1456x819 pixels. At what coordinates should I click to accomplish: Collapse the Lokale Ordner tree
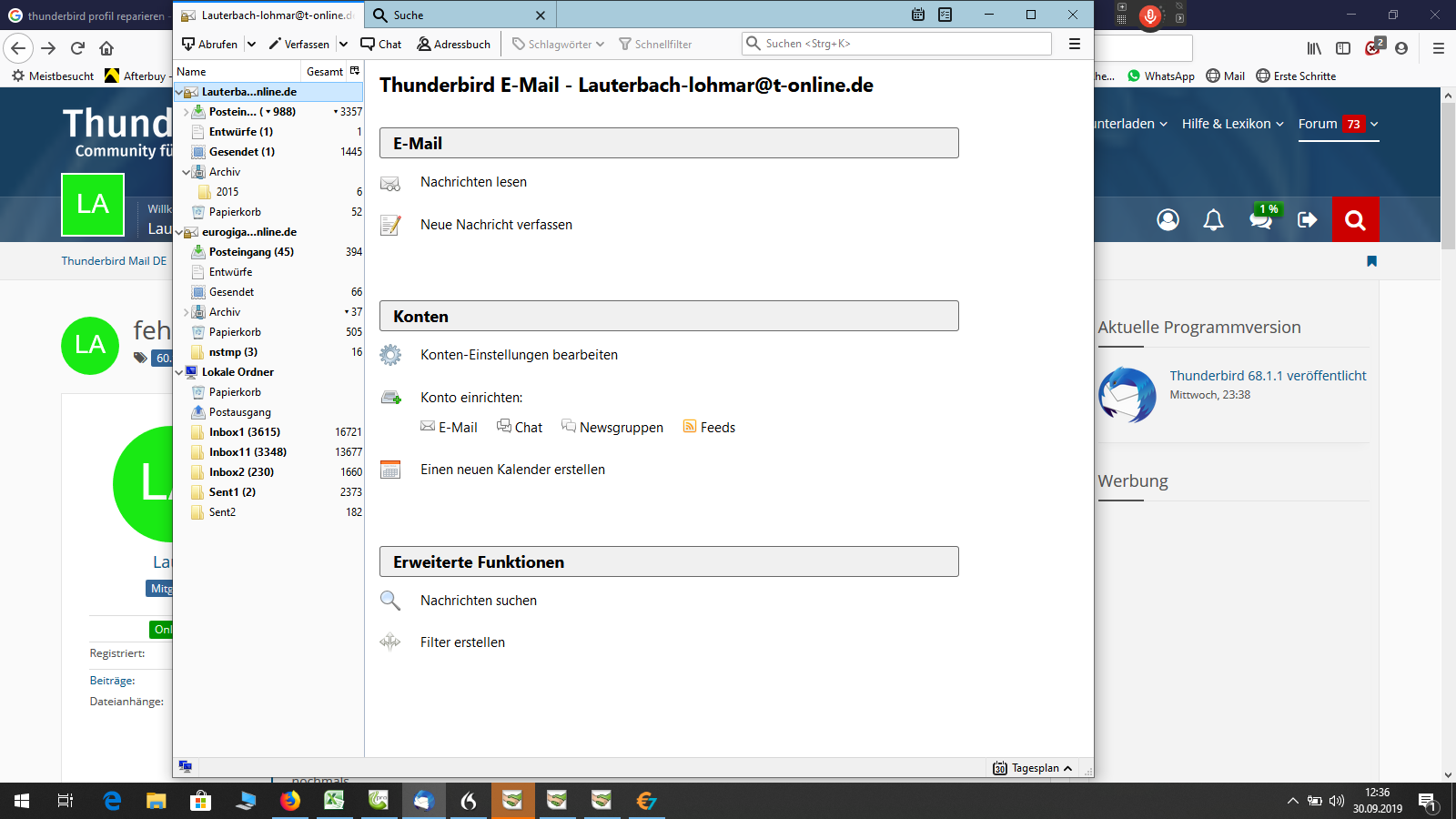pos(179,372)
